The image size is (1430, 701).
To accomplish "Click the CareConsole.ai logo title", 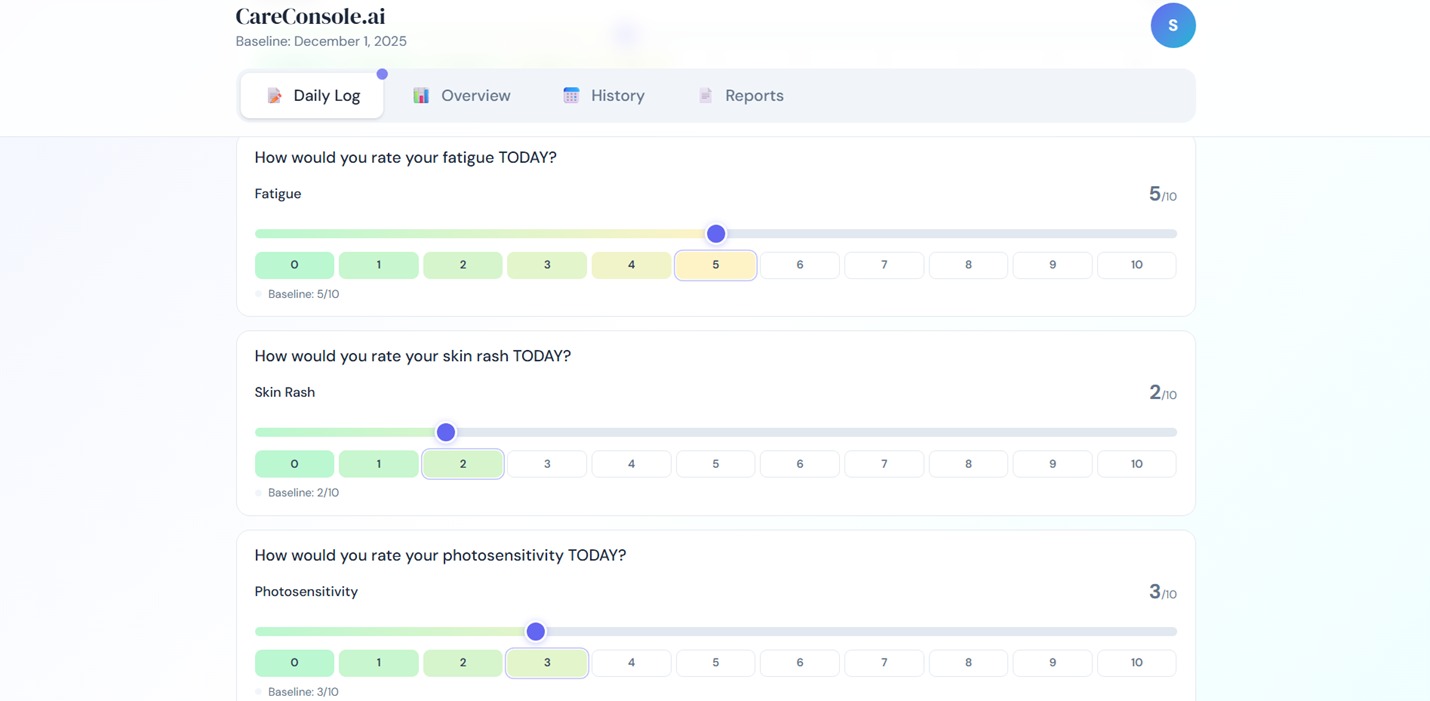I will tap(310, 17).
